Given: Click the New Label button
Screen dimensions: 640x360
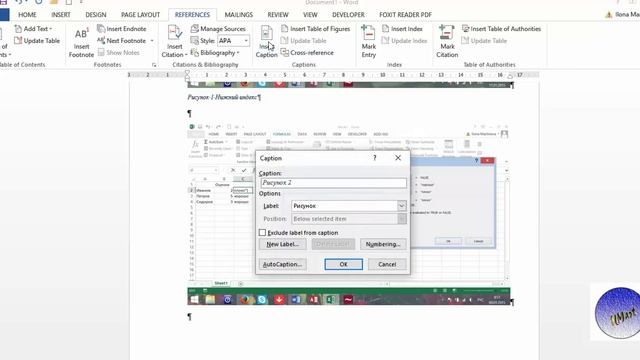Looking at the screenshot, I should 282,244.
